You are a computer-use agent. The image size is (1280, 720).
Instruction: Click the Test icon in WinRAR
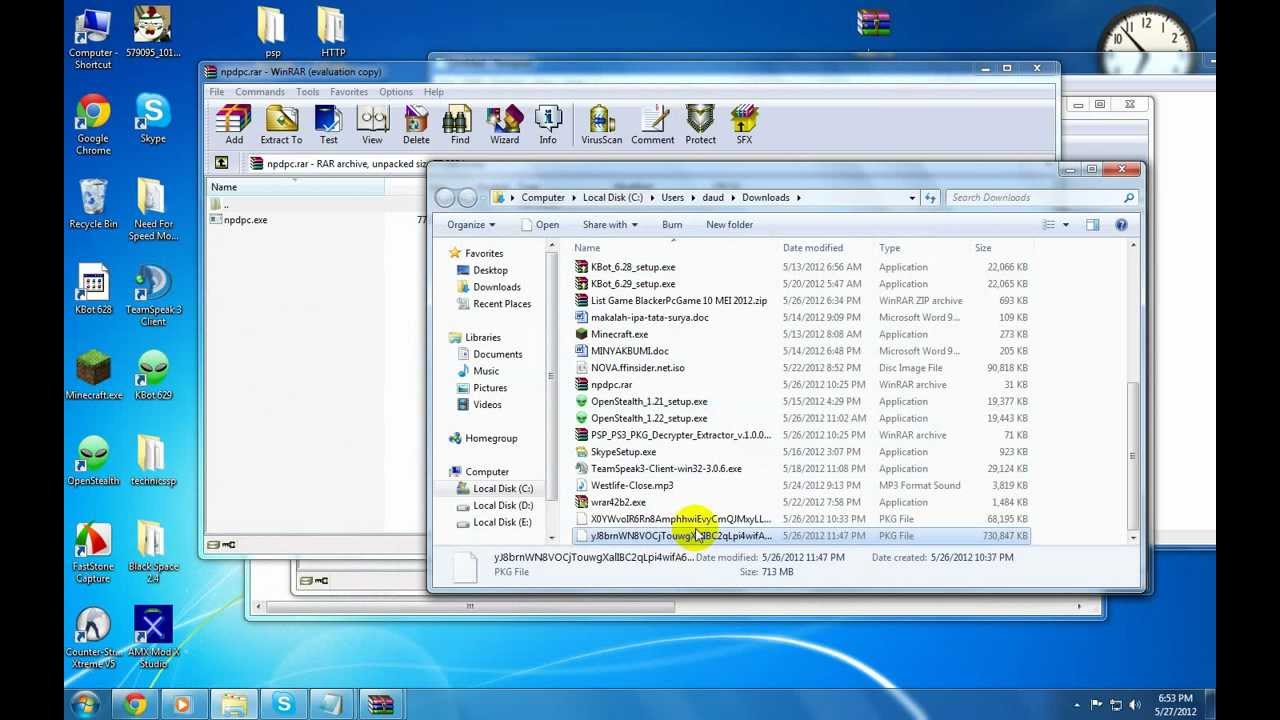(x=328, y=125)
